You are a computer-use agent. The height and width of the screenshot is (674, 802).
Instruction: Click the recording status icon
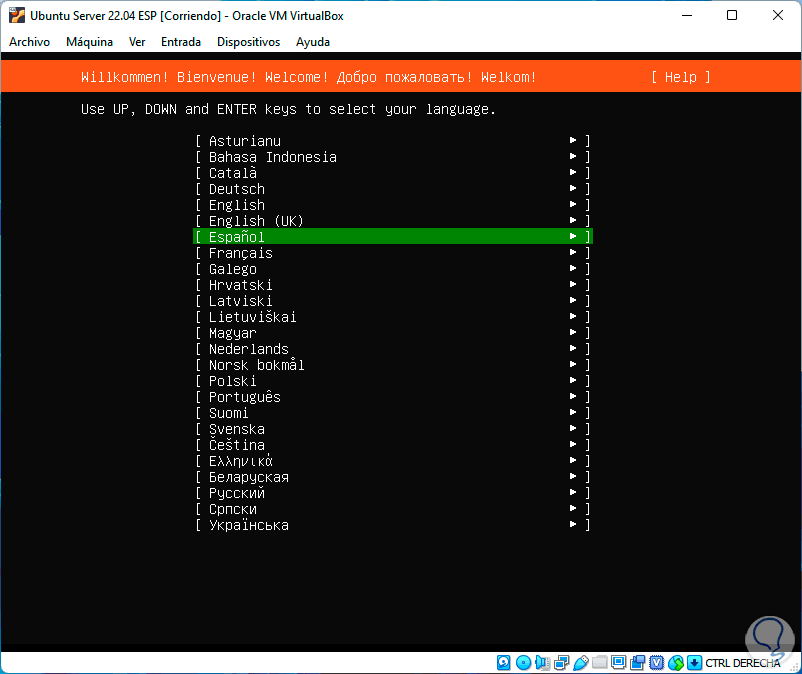click(637, 663)
